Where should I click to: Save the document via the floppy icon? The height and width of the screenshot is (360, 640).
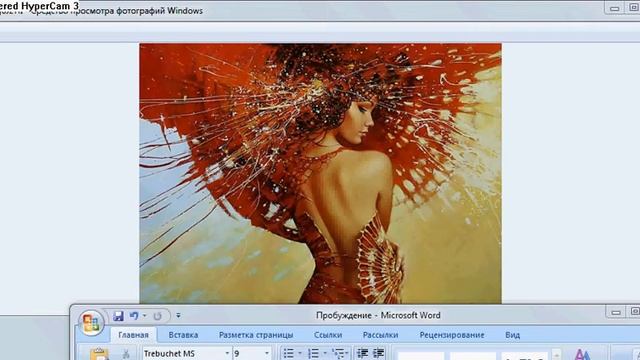(118, 316)
